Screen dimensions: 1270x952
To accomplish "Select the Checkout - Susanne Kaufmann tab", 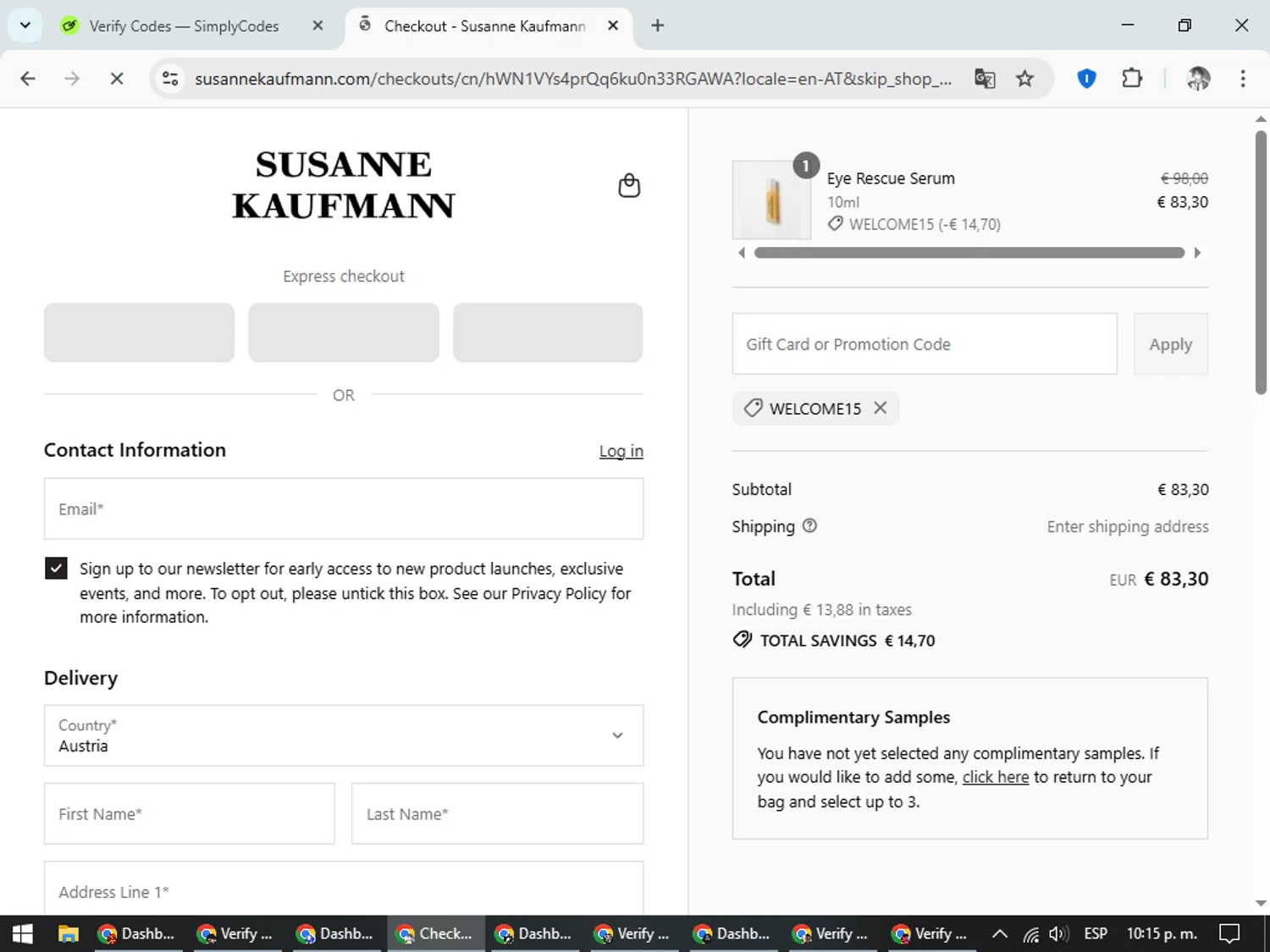I will click(484, 26).
